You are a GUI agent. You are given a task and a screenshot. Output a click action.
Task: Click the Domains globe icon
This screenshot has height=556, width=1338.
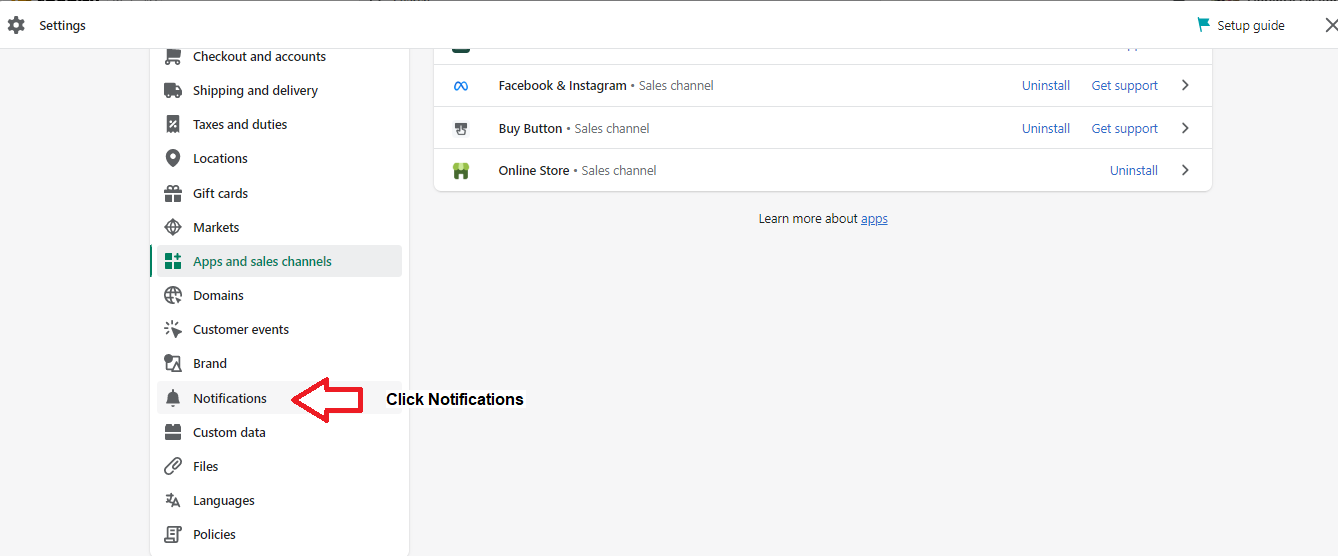(173, 295)
